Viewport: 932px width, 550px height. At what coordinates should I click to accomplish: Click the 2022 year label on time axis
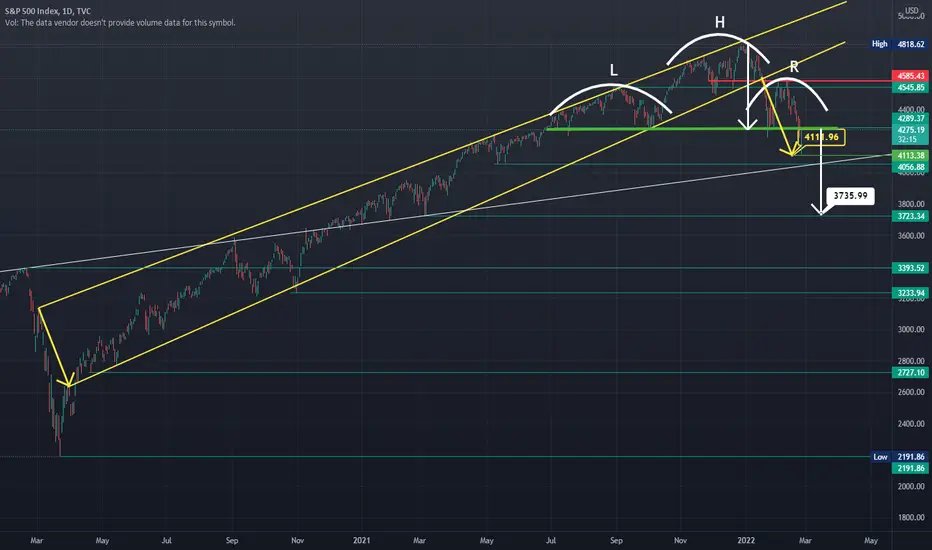[x=746, y=540]
